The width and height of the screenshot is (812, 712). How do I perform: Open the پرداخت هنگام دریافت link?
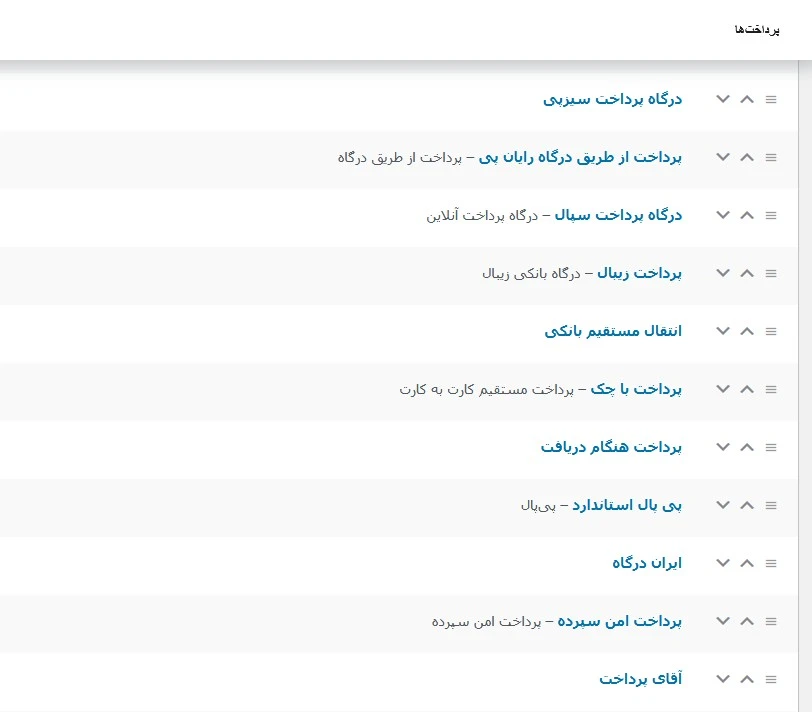pyautogui.click(x=611, y=447)
